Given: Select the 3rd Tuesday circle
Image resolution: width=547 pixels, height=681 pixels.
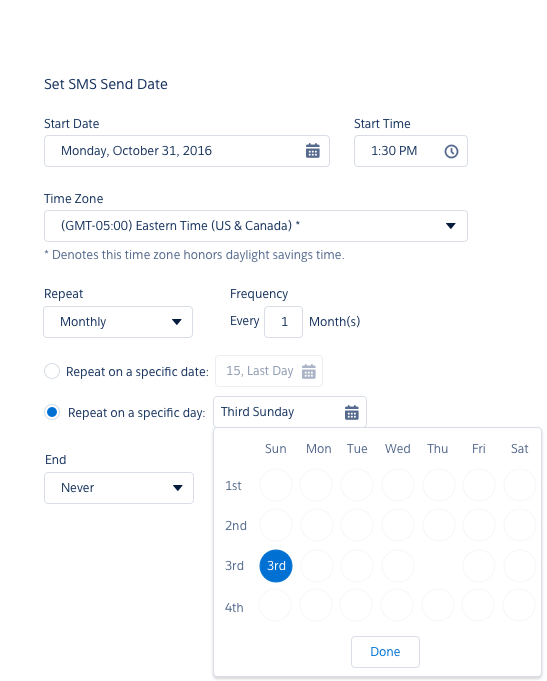Looking at the screenshot, I should click(x=357, y=566).
